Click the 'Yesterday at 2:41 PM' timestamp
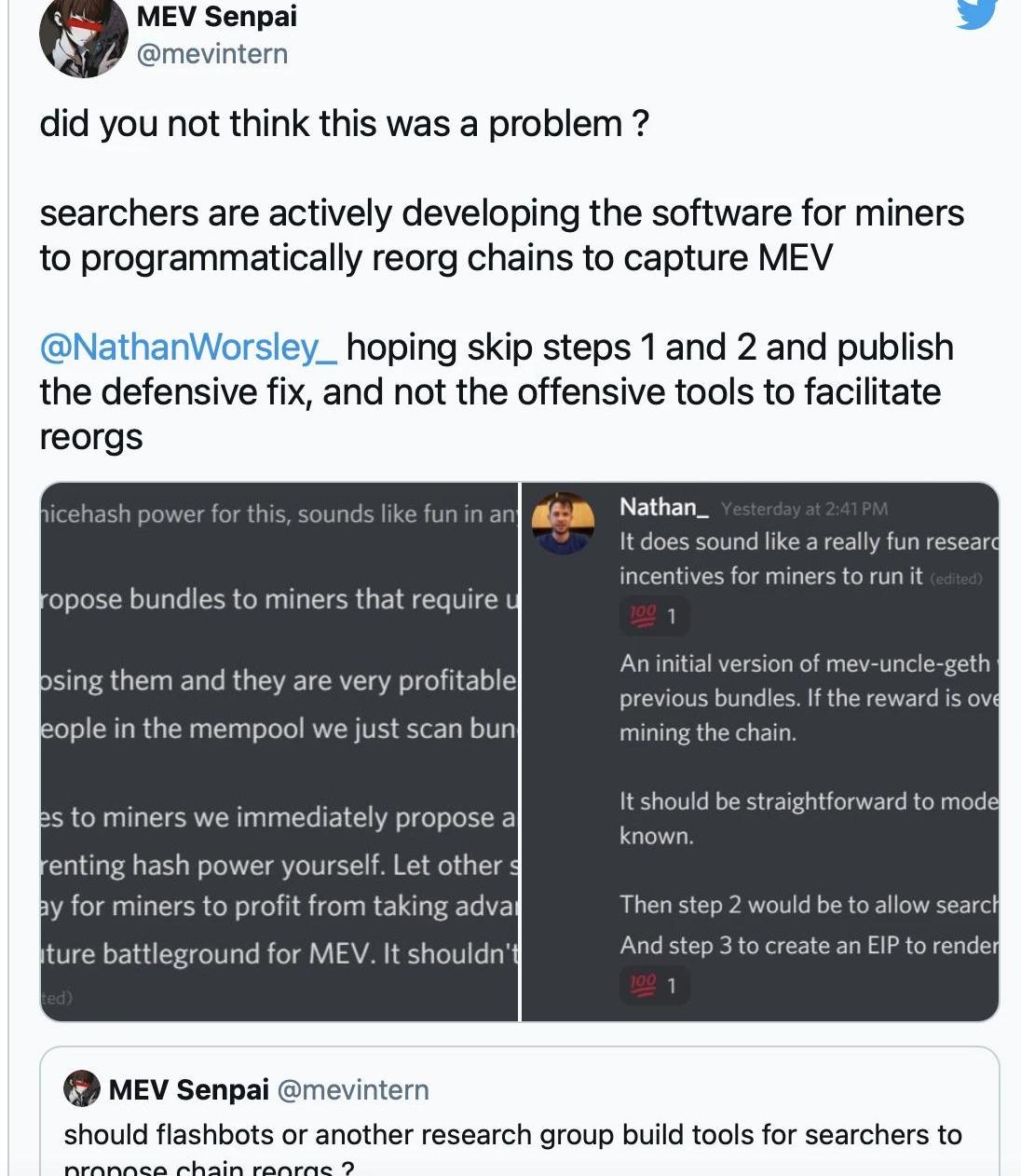The height and width of the screenshot is (1176, 1021). (x=804, y=509)
